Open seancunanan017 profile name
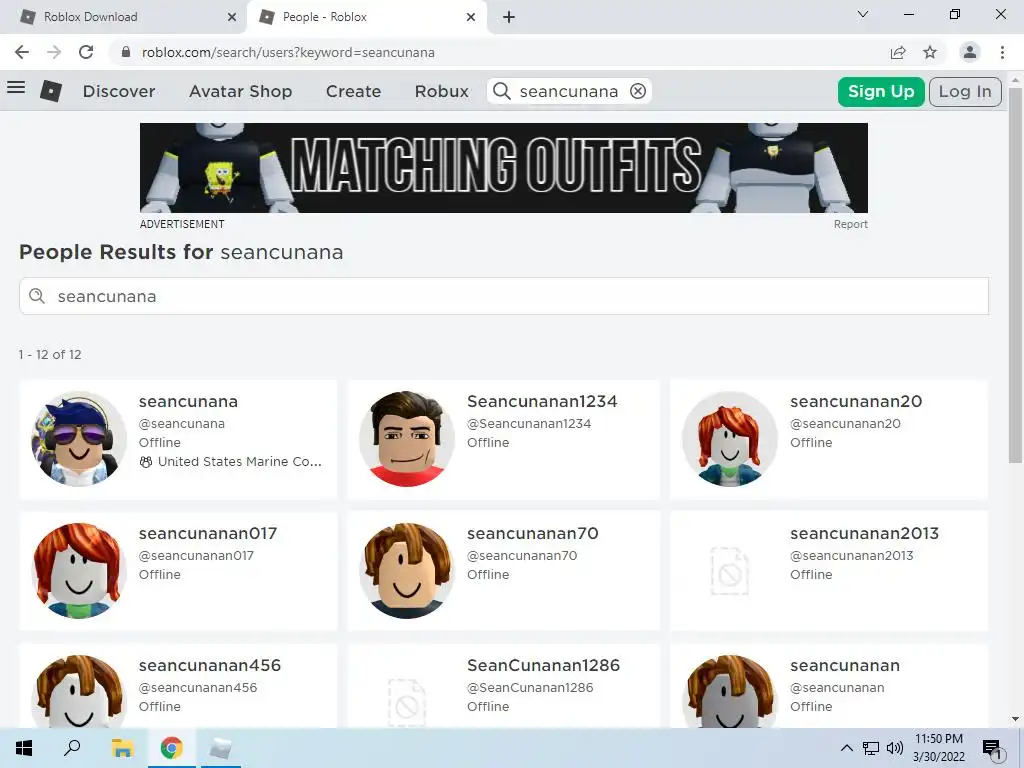Image resolution: width=1024 pixels, height=768 pixels. [208, 534]
